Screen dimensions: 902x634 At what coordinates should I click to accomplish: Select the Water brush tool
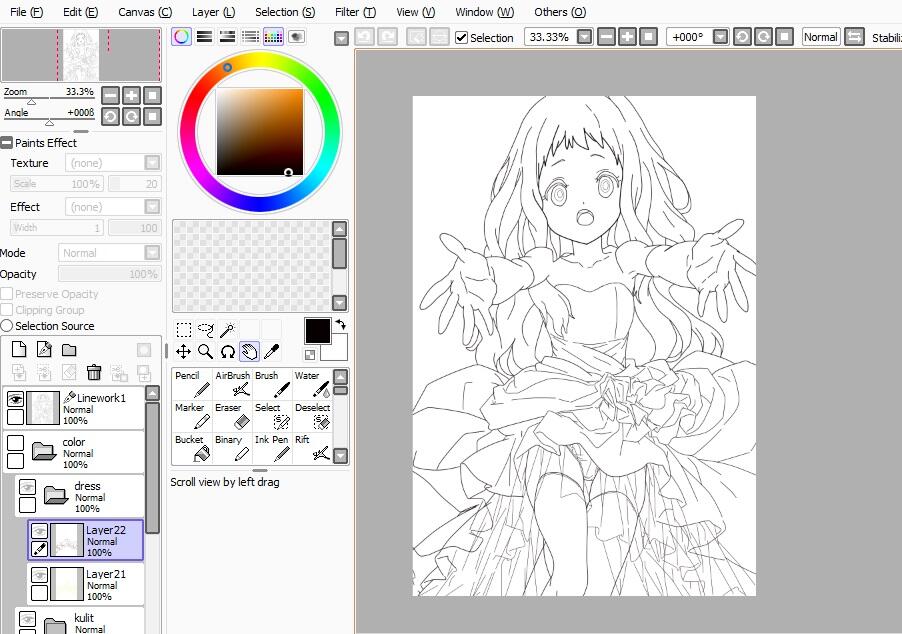point(312,384)
